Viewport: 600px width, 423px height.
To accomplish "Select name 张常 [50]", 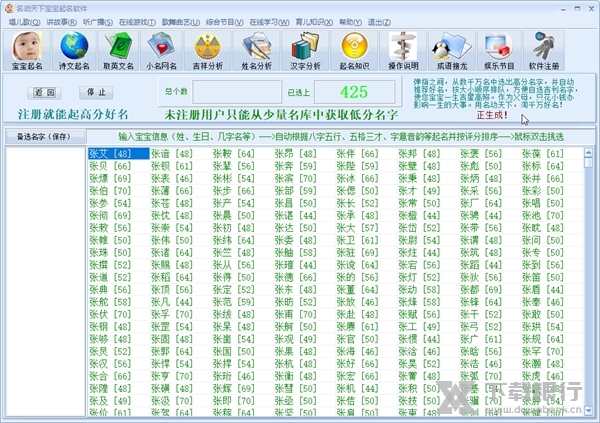I will tap(419, 203).
